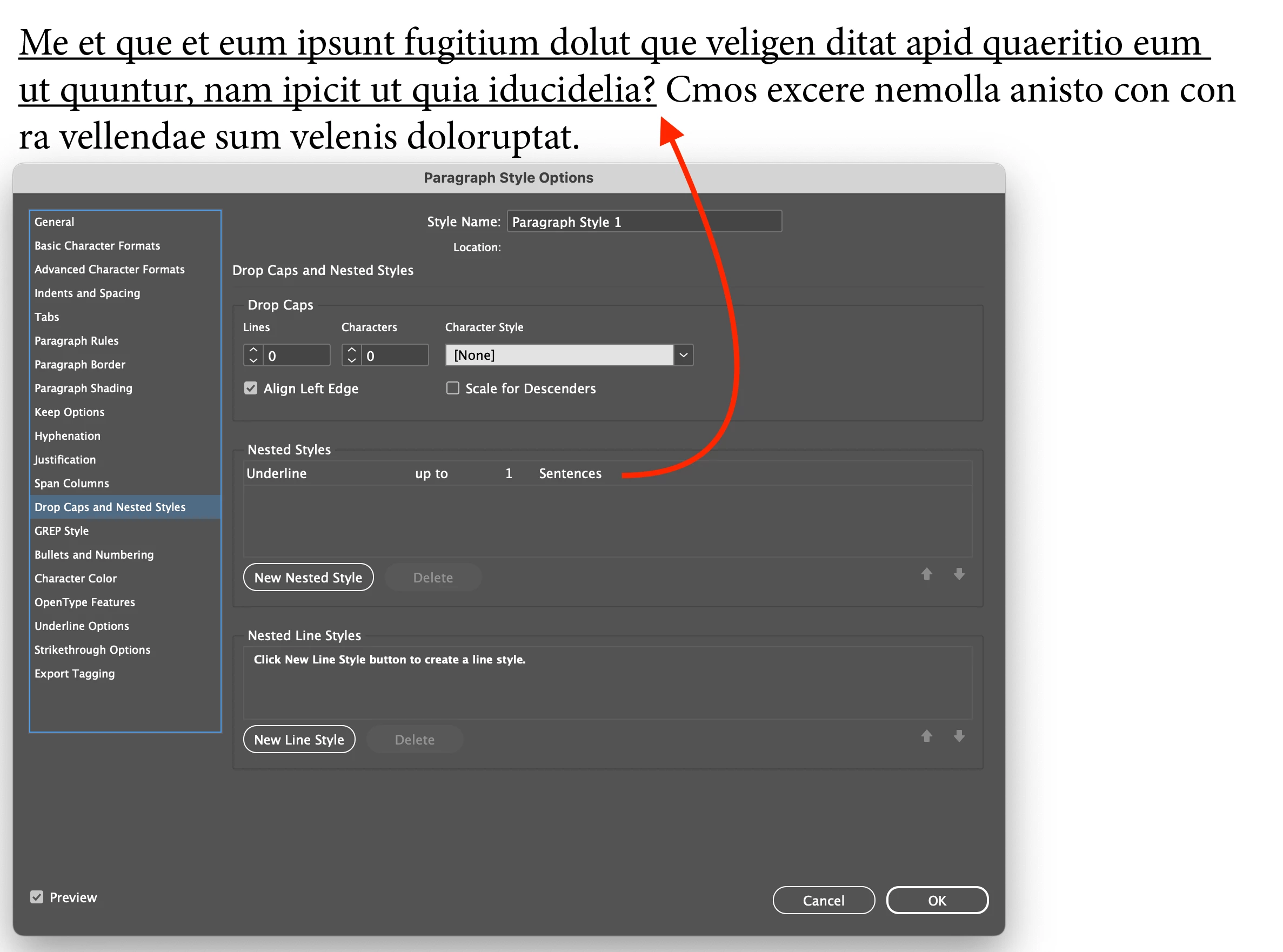Viewport: 1283px width, 952px height.
Task: Move nested style up arrow
Action: 926,574
